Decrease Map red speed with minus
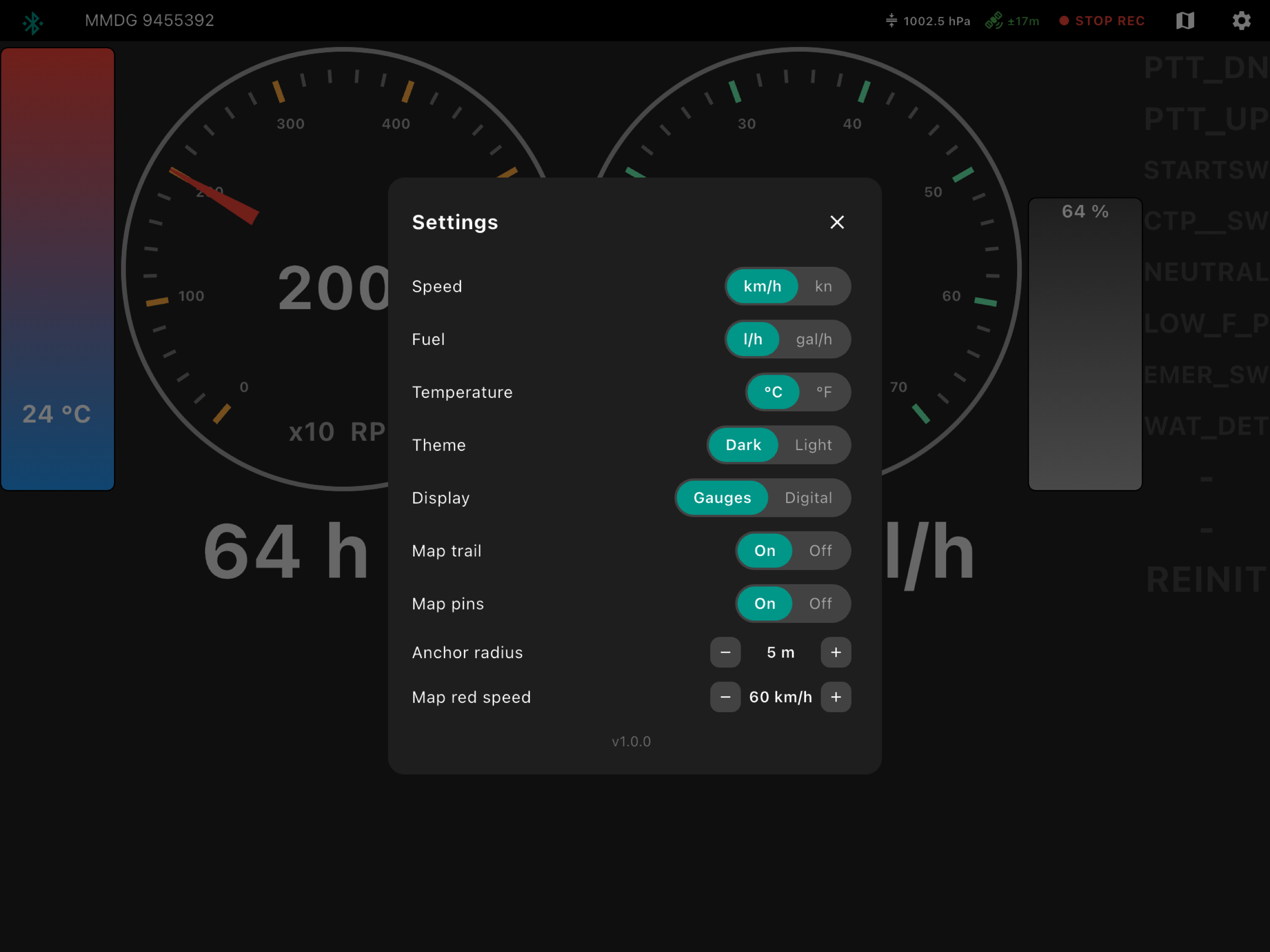1270x952 pixels. 725,697
